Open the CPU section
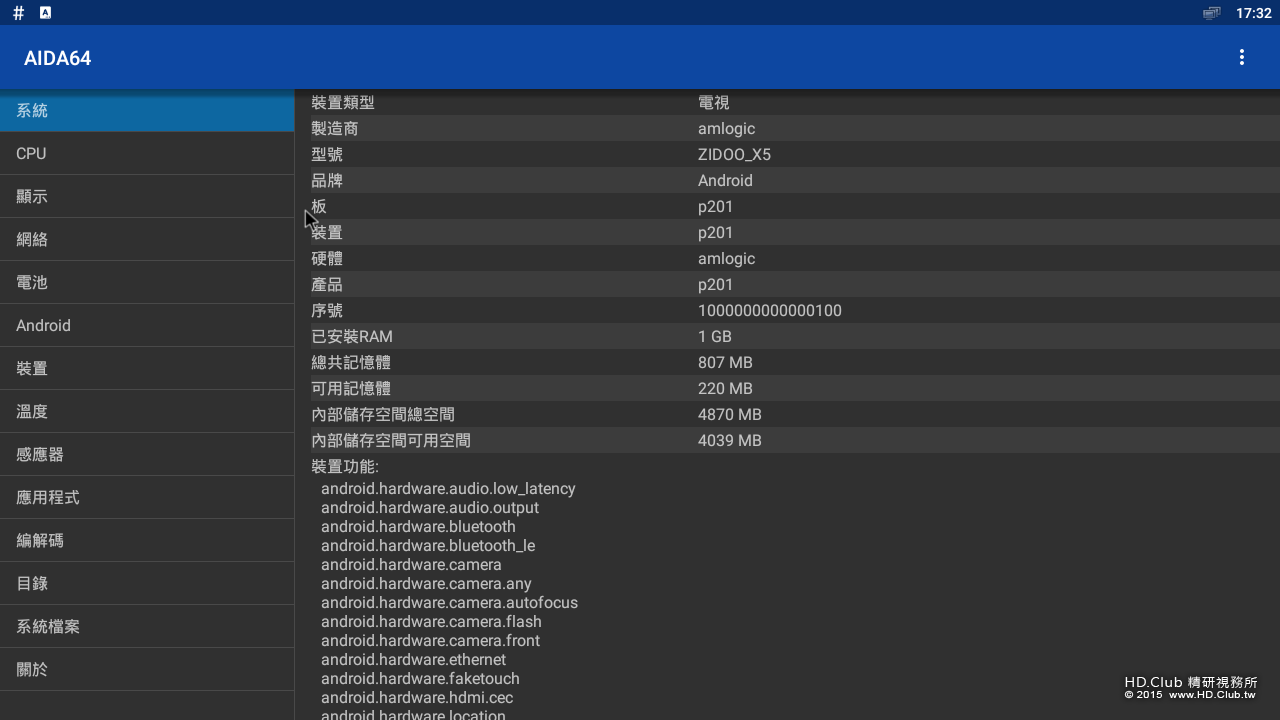The image size is (1280, 720). point(147,154)
